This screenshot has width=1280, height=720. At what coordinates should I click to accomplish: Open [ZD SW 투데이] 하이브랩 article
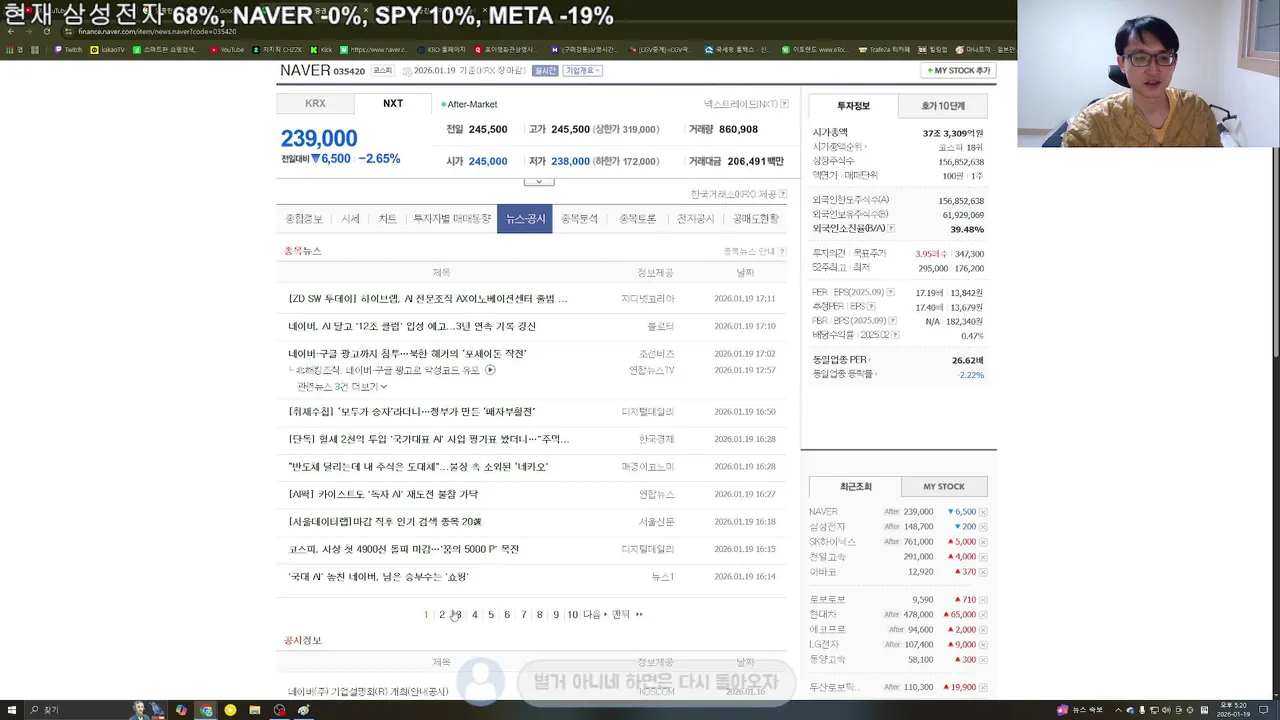tap(428, 299)
